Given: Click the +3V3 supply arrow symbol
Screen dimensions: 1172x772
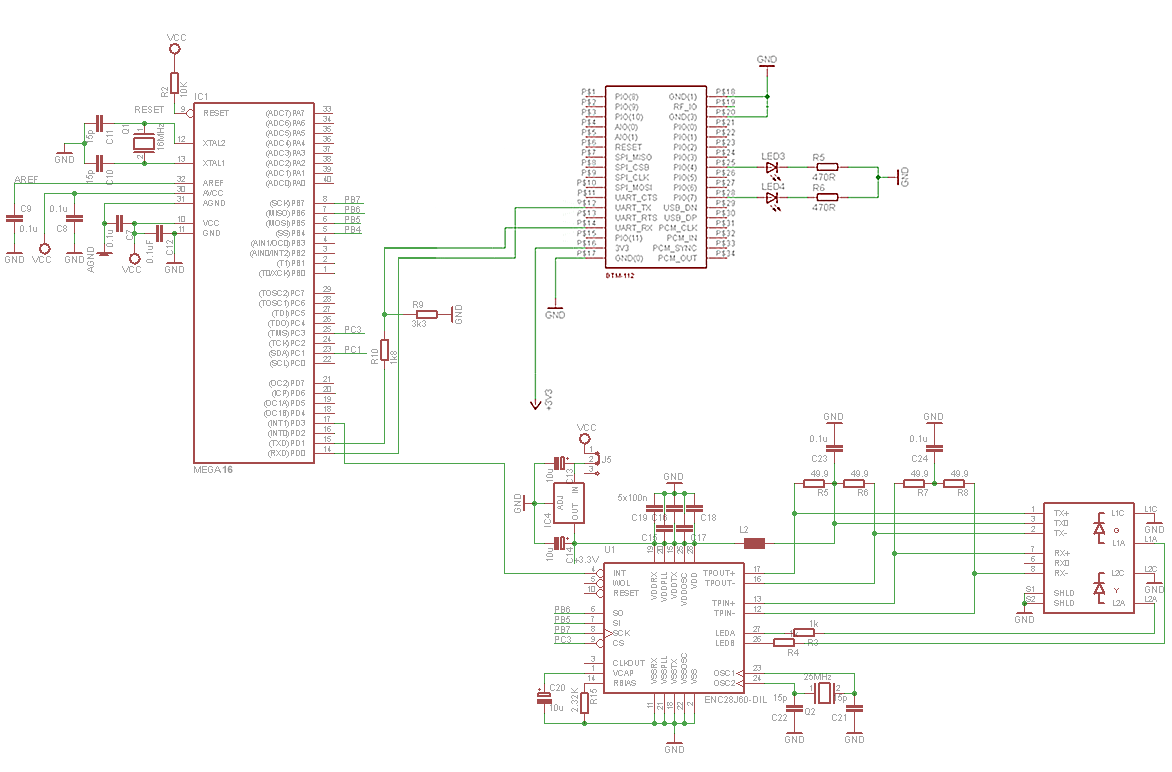Looking at the screenshot, I should 535,402.
